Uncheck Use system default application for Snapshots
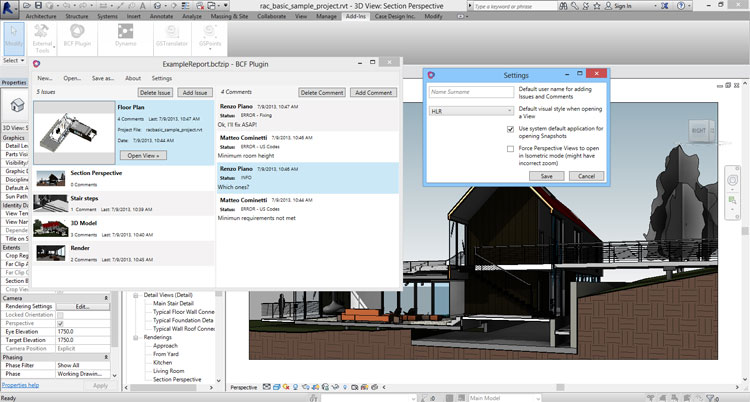Image resolution: width=750 pixels, height=402 pixels. pos(510,129)
